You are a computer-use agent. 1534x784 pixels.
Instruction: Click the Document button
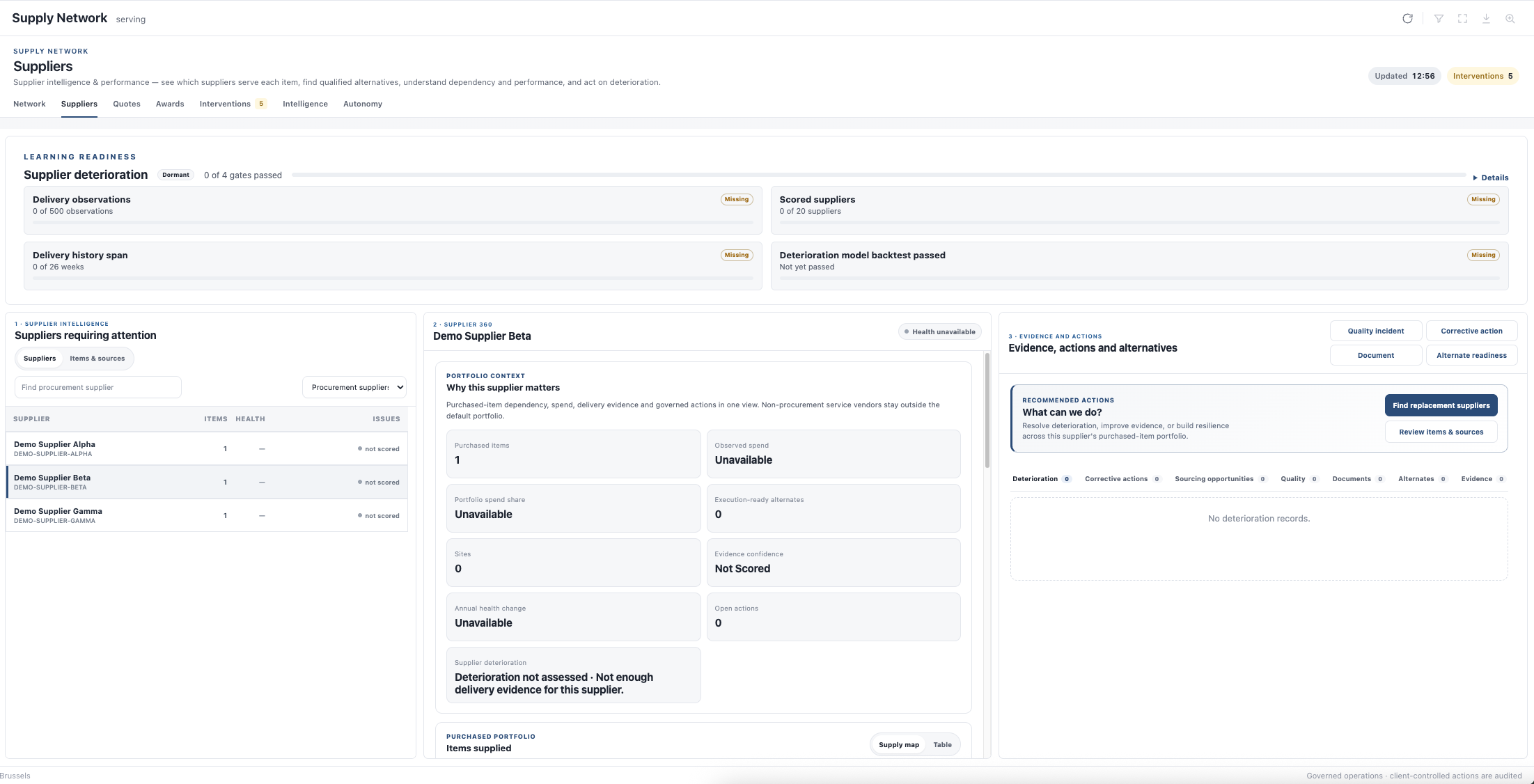click(1375, 355)
